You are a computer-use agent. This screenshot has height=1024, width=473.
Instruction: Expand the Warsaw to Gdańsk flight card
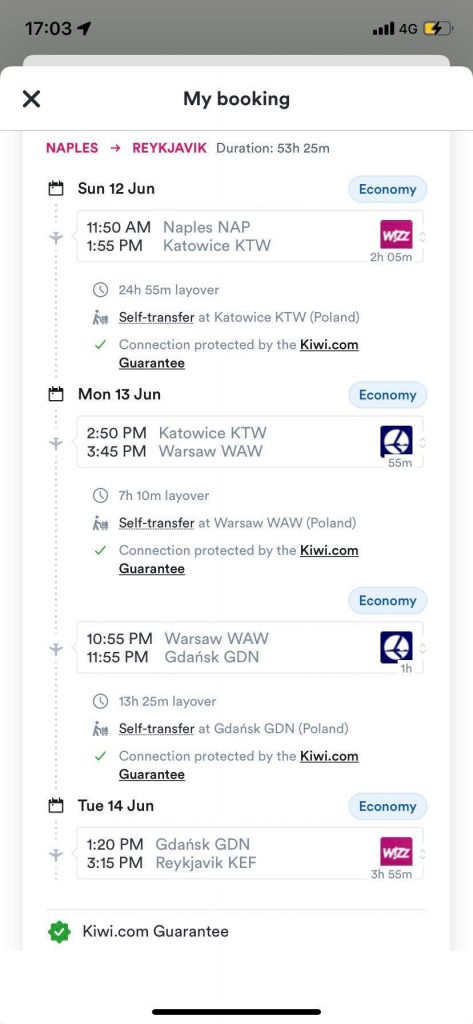pyautogui.click(x=250, y=647)
